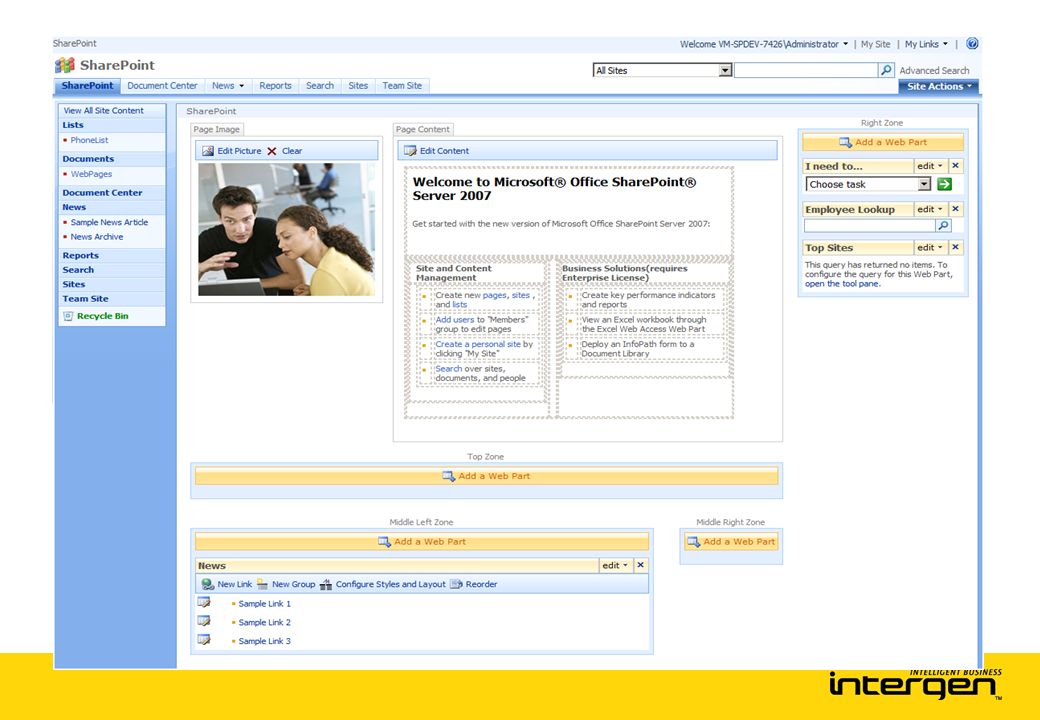Click in the top search text field

(806, 70)
